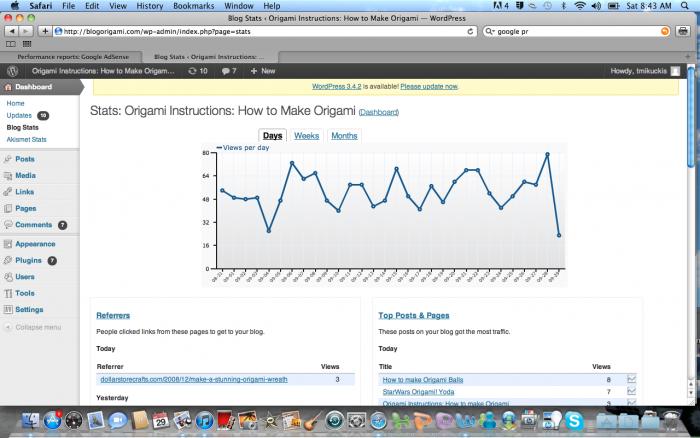Open the WordPress logo menu
The height and width of the screenshot is (438, 700).
point(12,71)
